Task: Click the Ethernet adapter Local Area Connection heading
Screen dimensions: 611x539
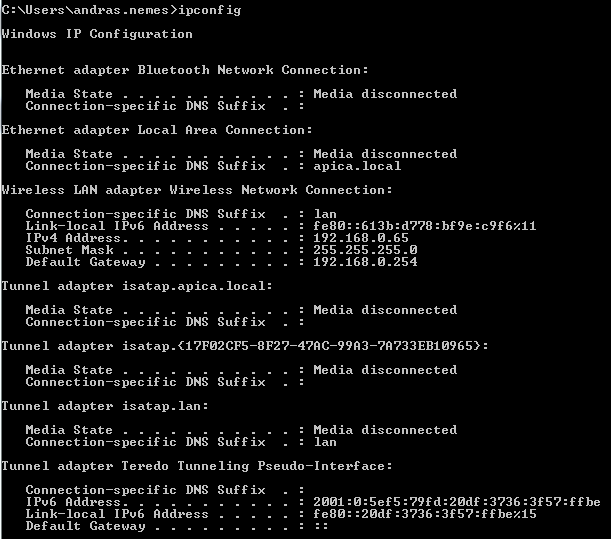Action: pyautogui.click(x=157, y=130)
